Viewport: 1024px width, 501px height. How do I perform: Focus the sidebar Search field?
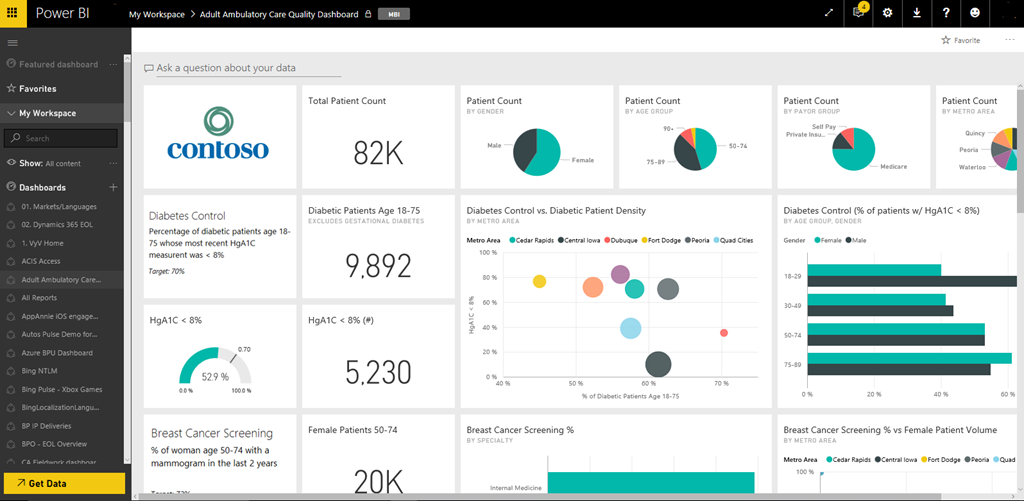[61, 138]
